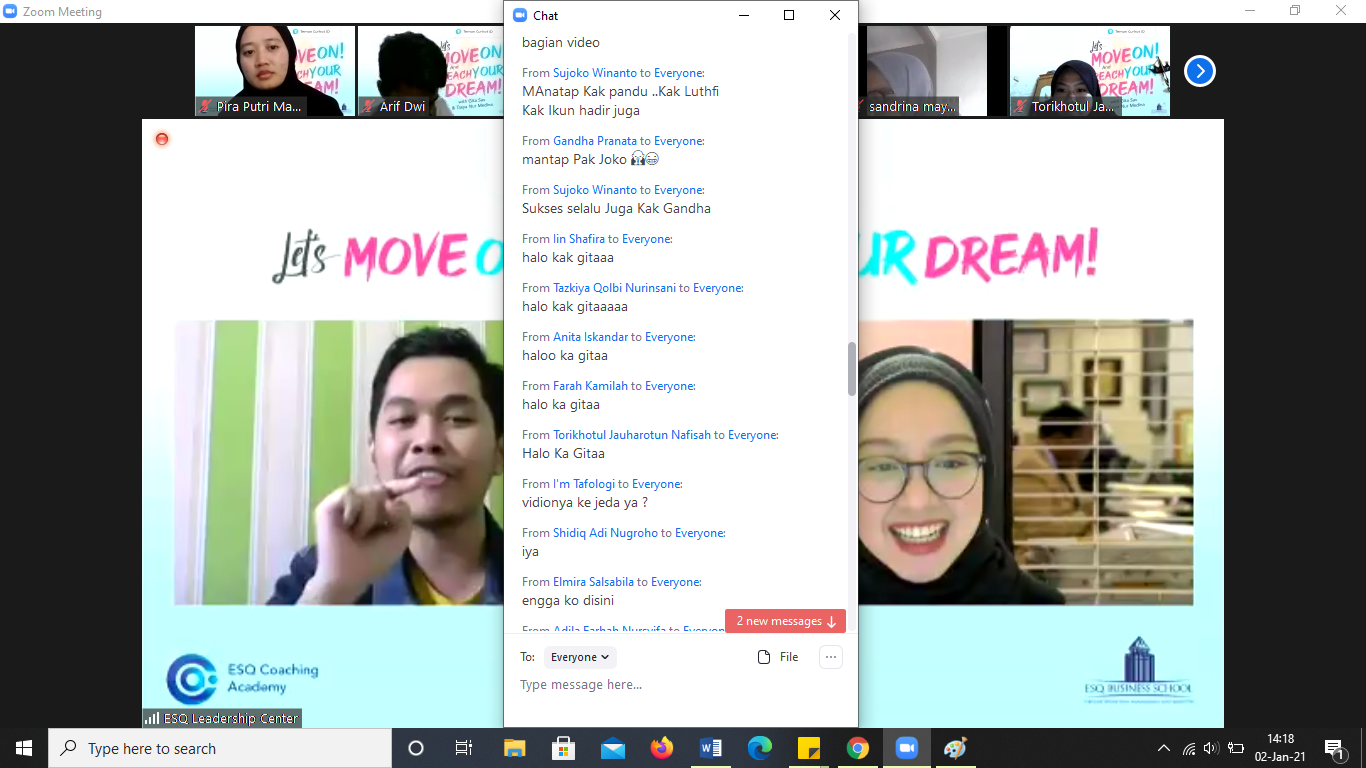Select Pira Putri participant video thumbnail
1366x768 pixels.
(x=274, y=71)
